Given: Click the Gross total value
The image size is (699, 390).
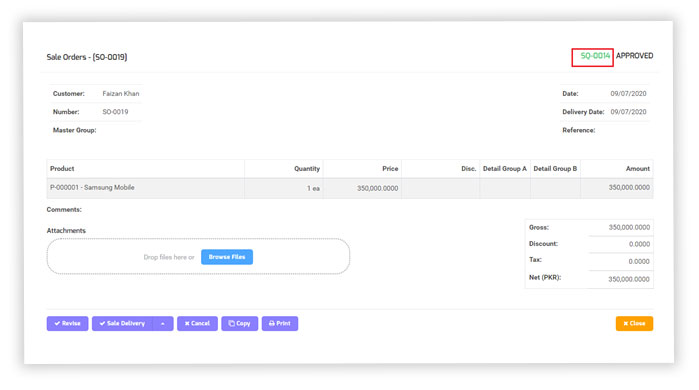Looking at the screenshot, I should 629,227.
